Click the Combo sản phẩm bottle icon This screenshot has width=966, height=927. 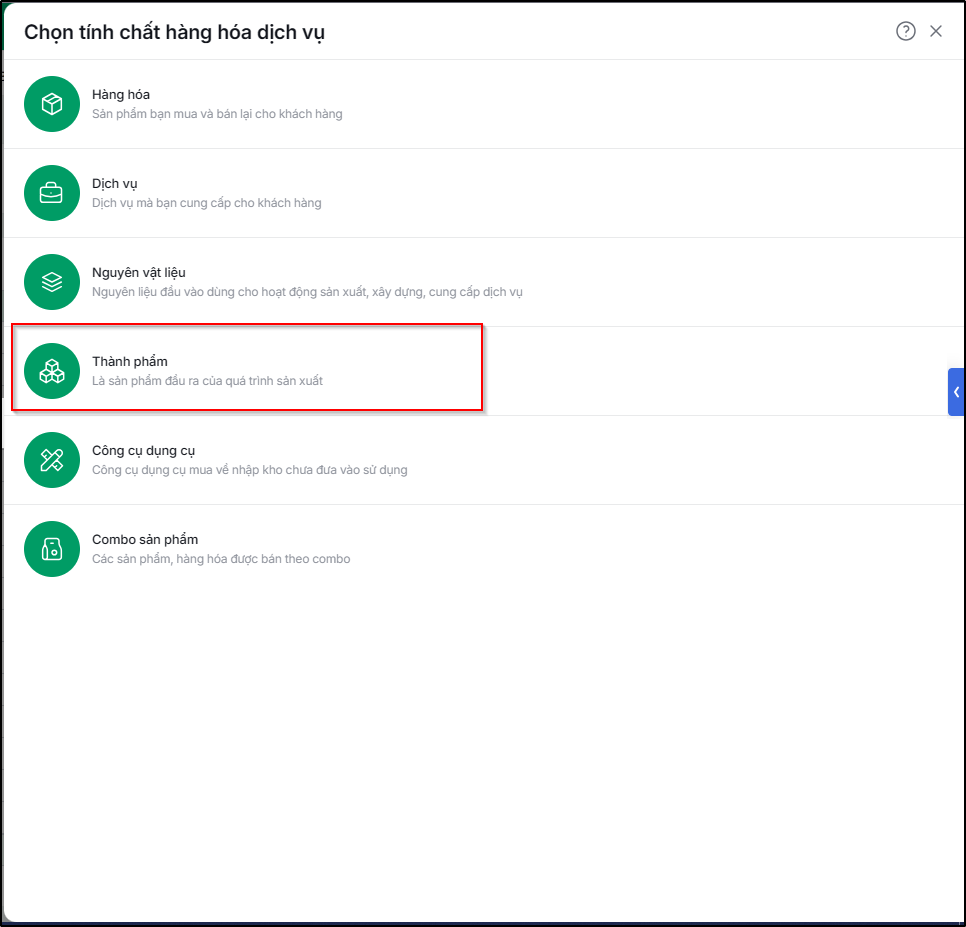click(x=52, y=549)
